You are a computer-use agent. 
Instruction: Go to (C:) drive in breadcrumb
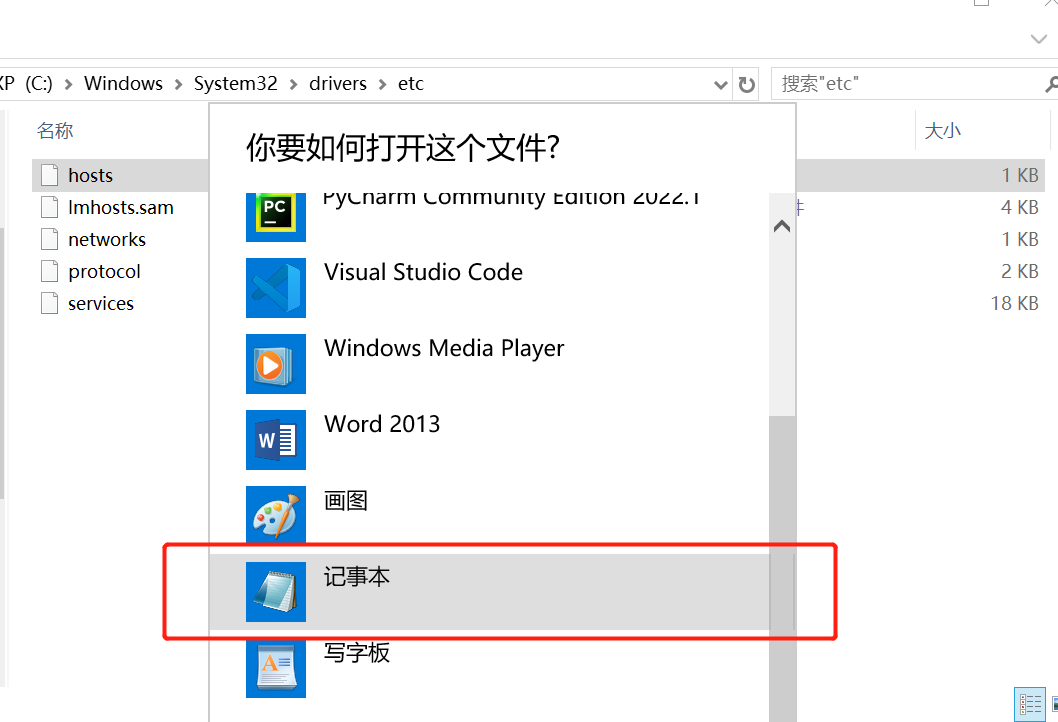tap(38, 84)
